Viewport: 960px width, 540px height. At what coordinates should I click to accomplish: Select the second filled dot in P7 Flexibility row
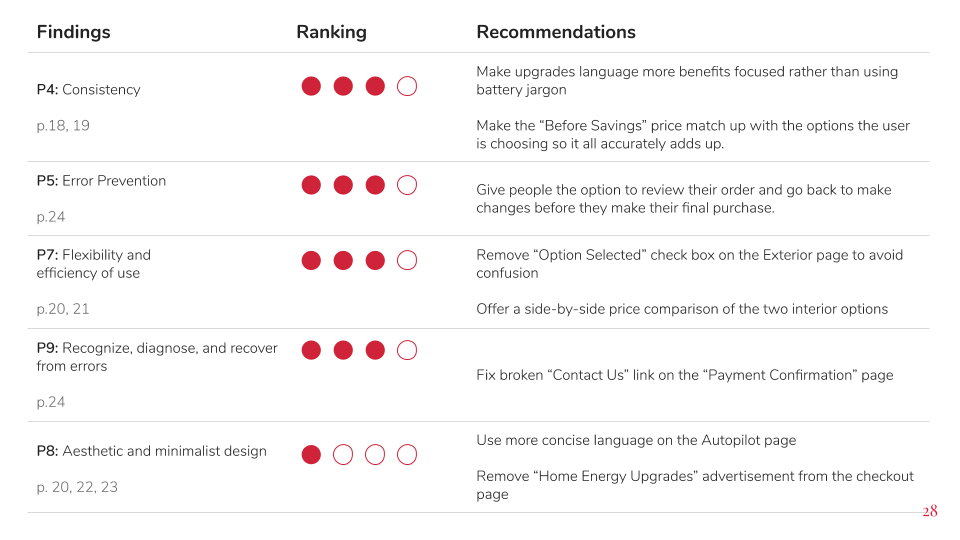(x=343, y=260)
